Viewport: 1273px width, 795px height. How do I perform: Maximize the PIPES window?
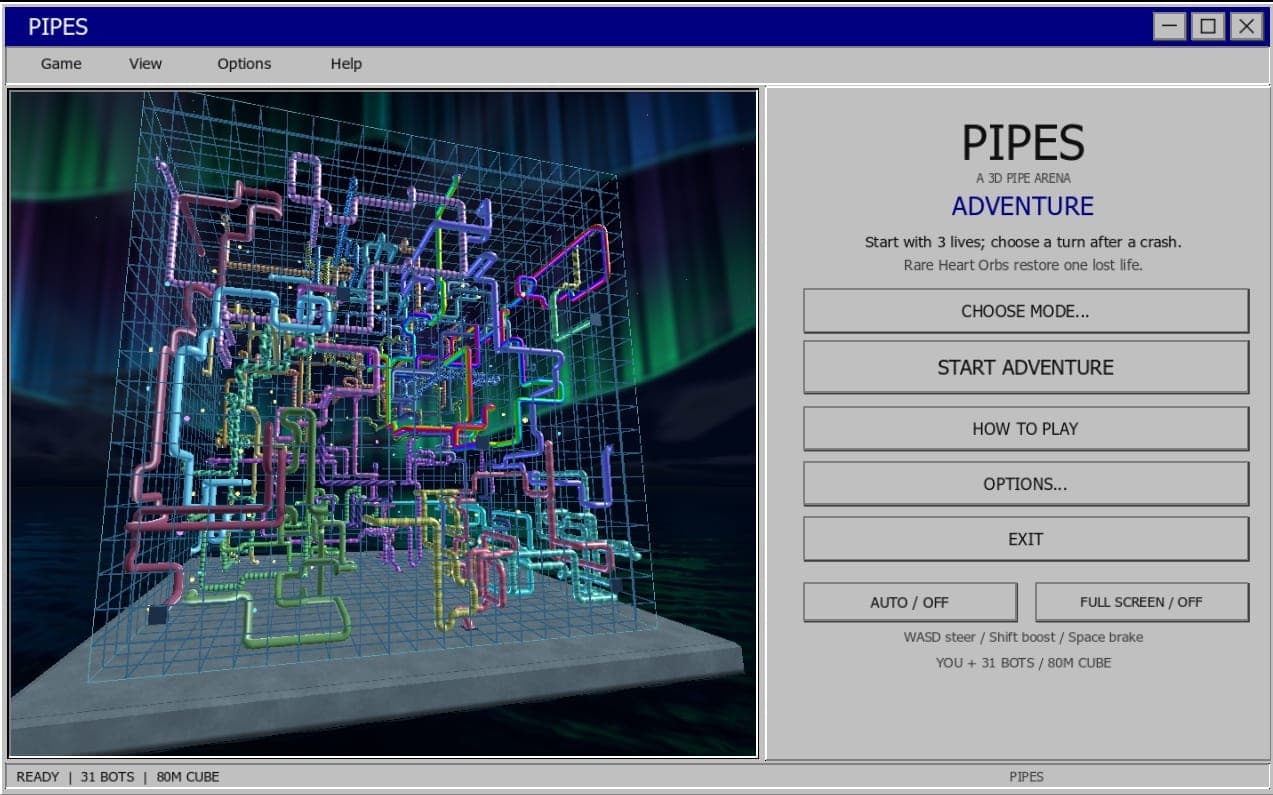click(x=1208, y=26)
